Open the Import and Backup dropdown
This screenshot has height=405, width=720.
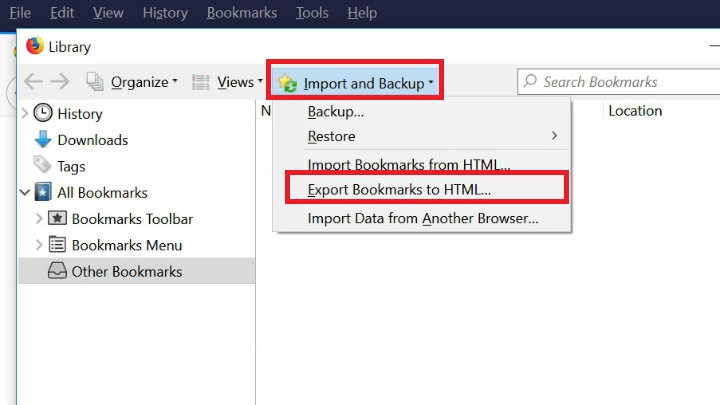(355, 83)
